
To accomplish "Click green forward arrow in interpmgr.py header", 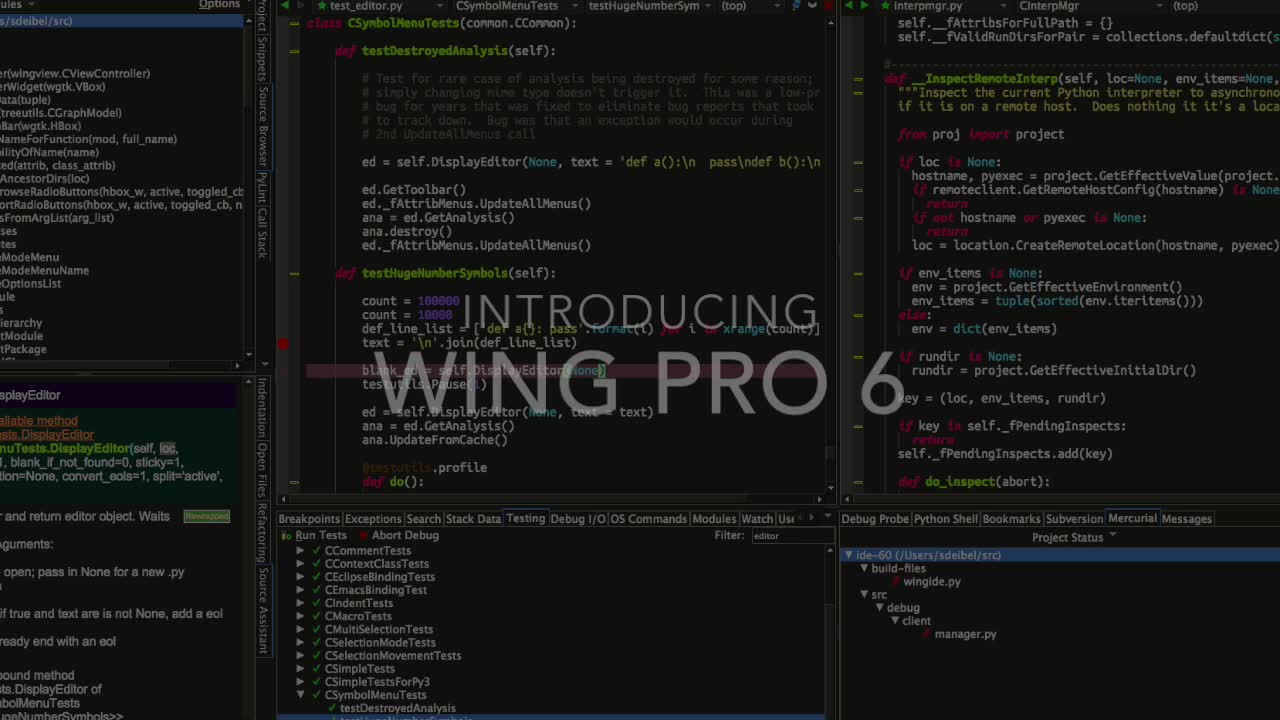I will click(x=865, y=6).
